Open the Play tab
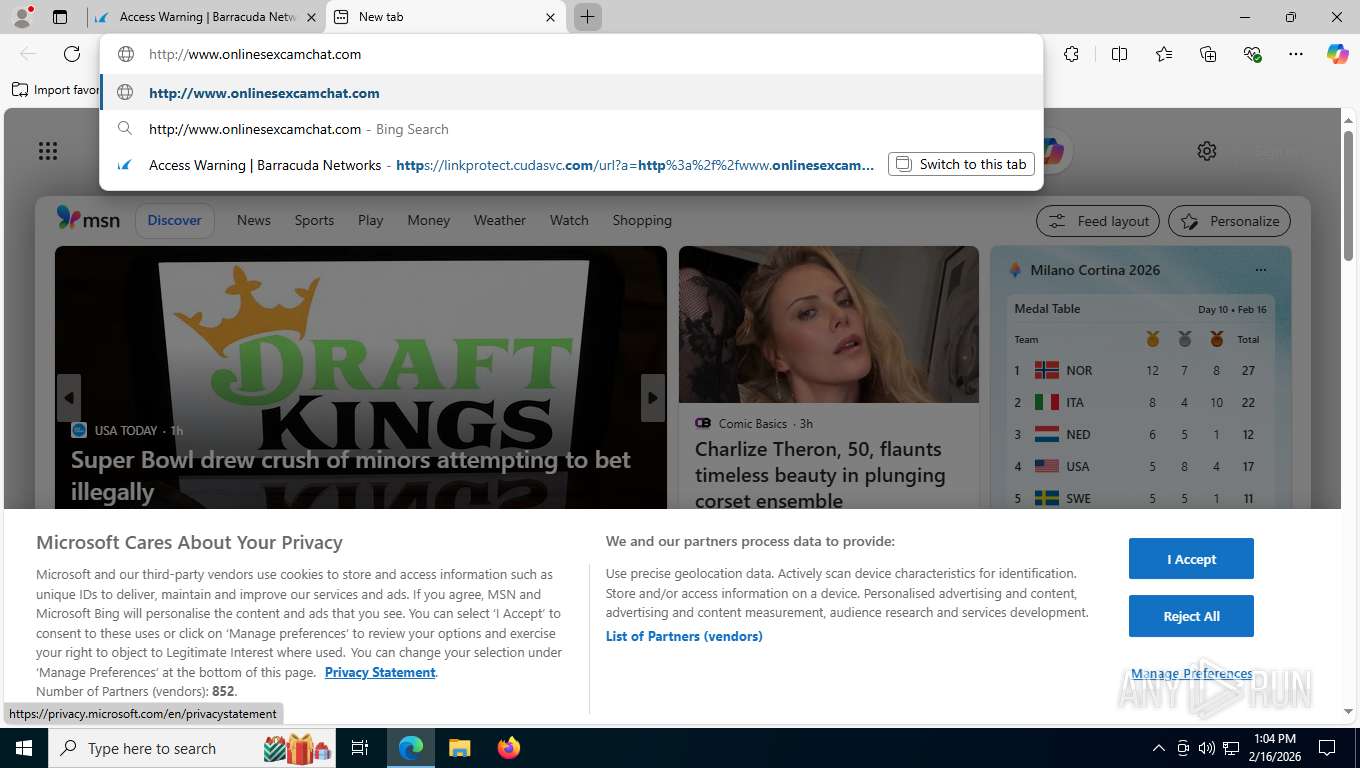The height and width of the screenshot is (768, 1360). (x=371, y=220)
